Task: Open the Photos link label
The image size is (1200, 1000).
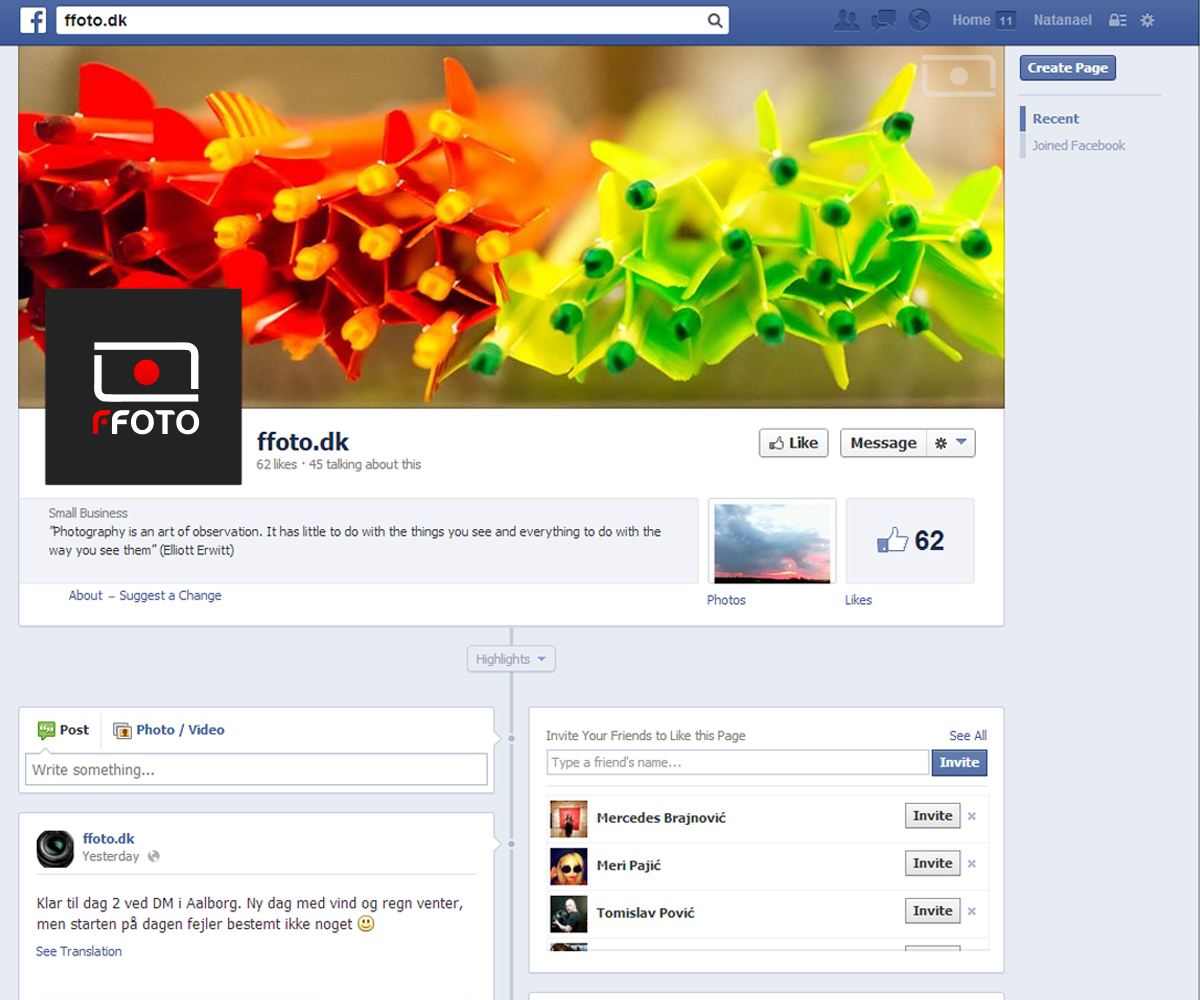Action: (x=726, y=600)
